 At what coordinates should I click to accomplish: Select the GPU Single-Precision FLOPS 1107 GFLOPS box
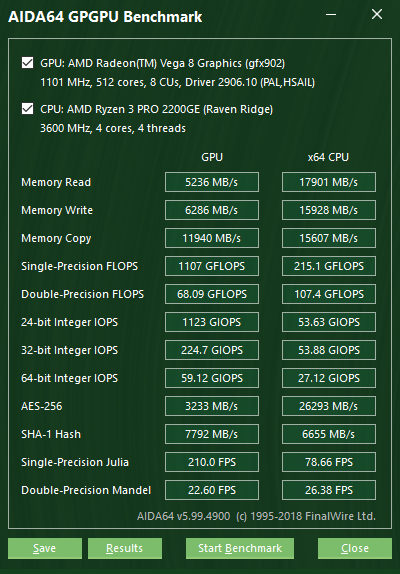(x=212, y=266)
